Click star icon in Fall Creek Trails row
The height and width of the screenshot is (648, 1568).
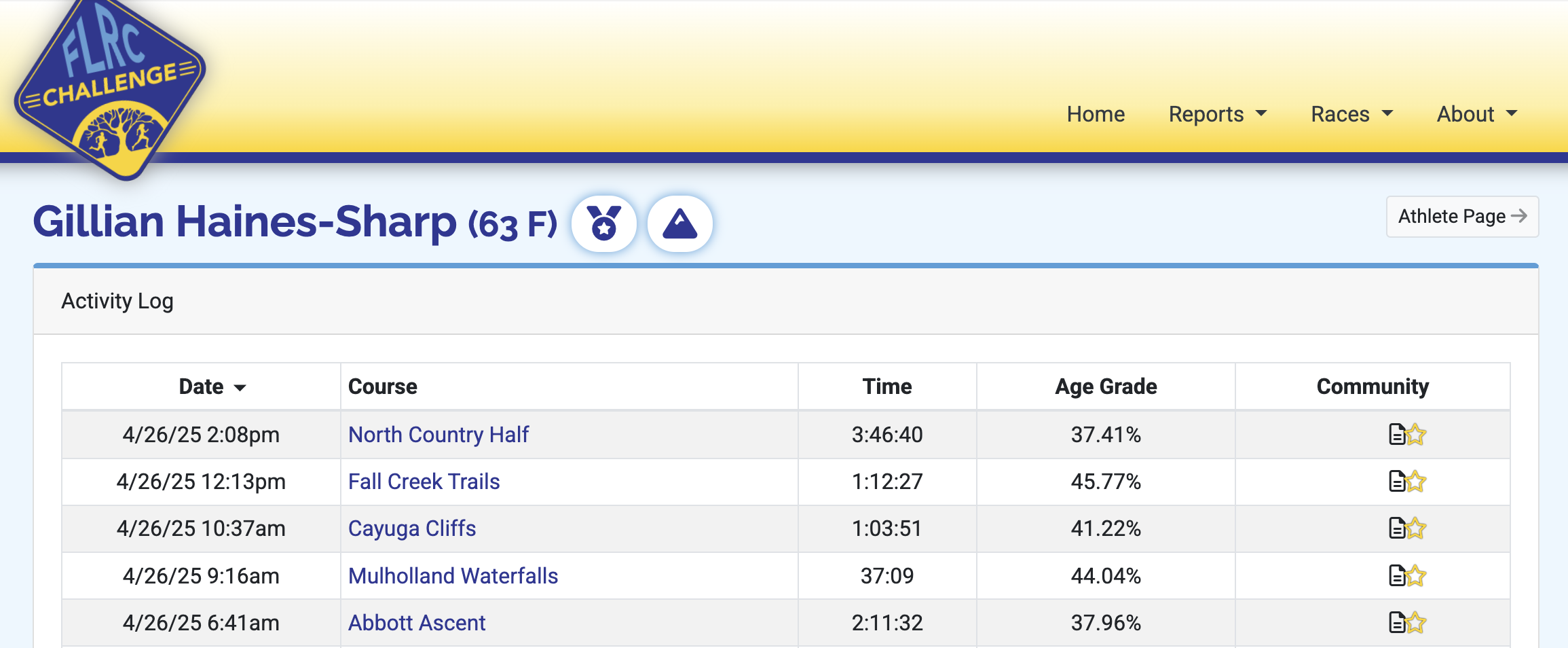1416,482
